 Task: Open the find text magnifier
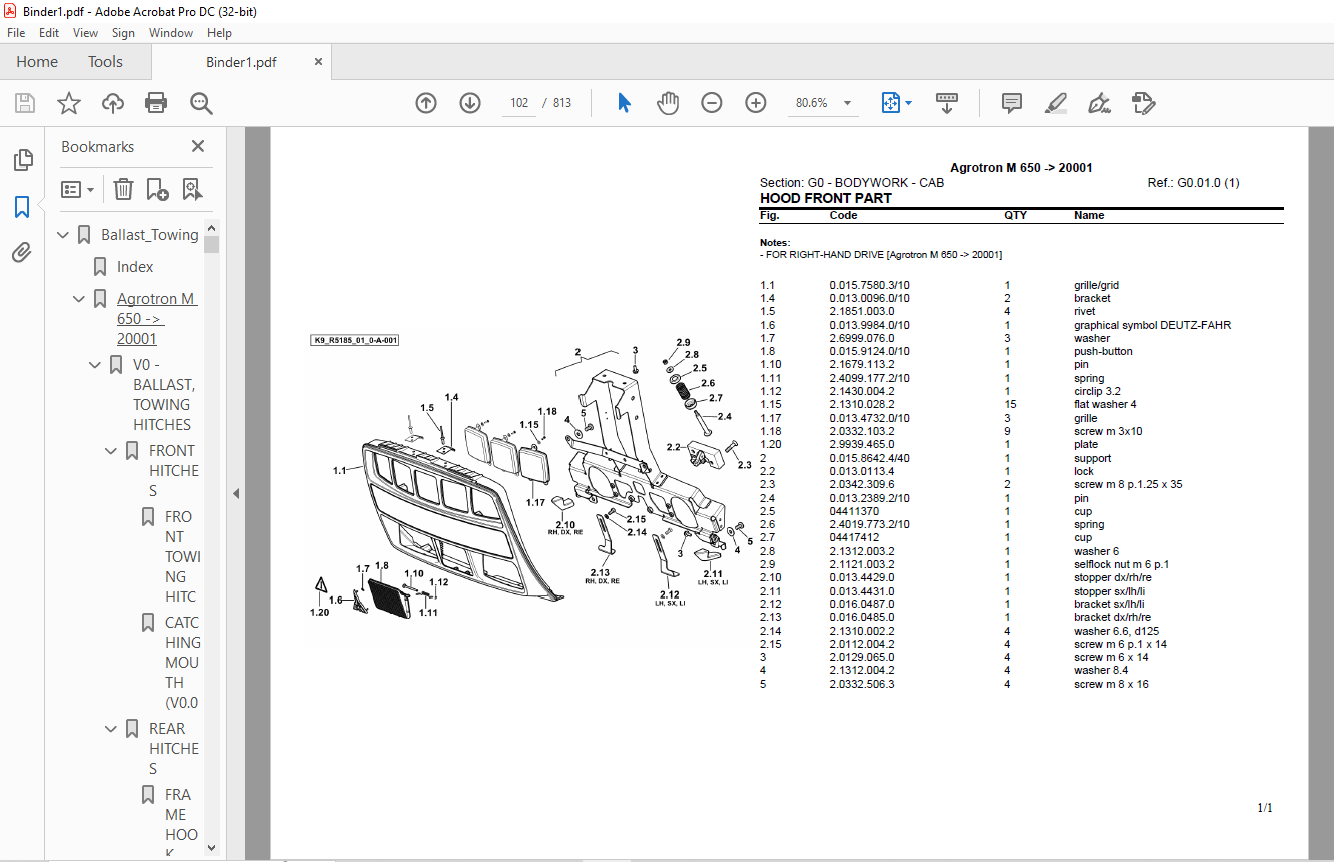coord(201,103)
